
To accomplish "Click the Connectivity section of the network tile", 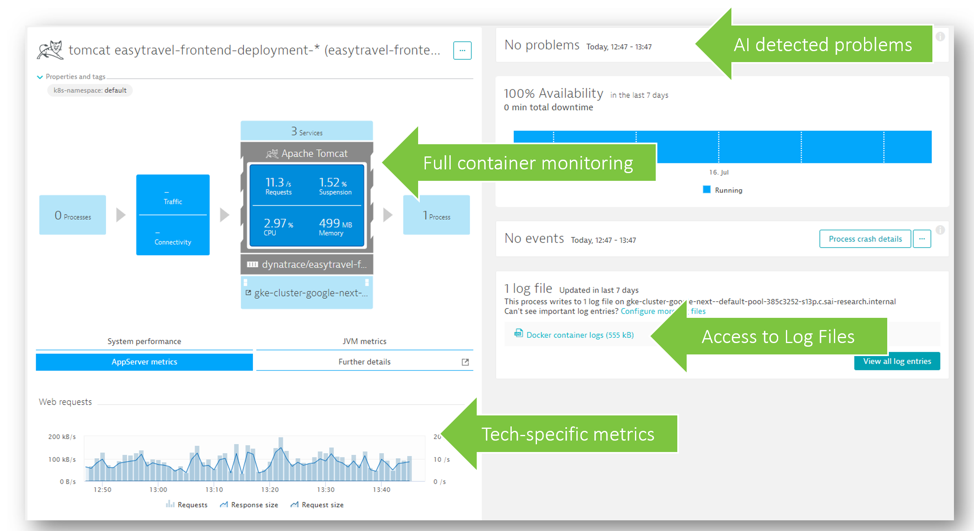I will point(173,235).
